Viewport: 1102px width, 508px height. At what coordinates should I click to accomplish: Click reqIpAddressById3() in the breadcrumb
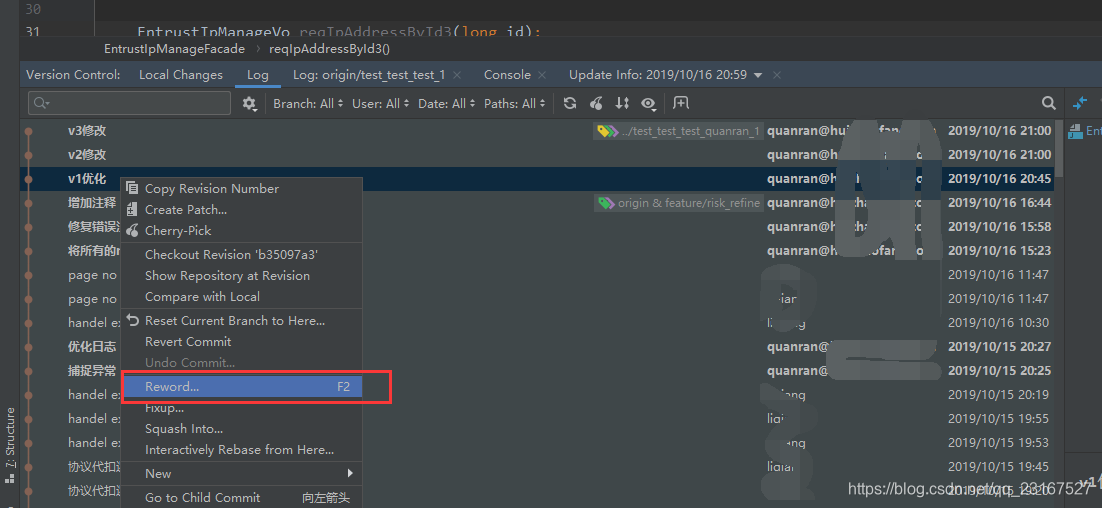click(x=329, y=48)
